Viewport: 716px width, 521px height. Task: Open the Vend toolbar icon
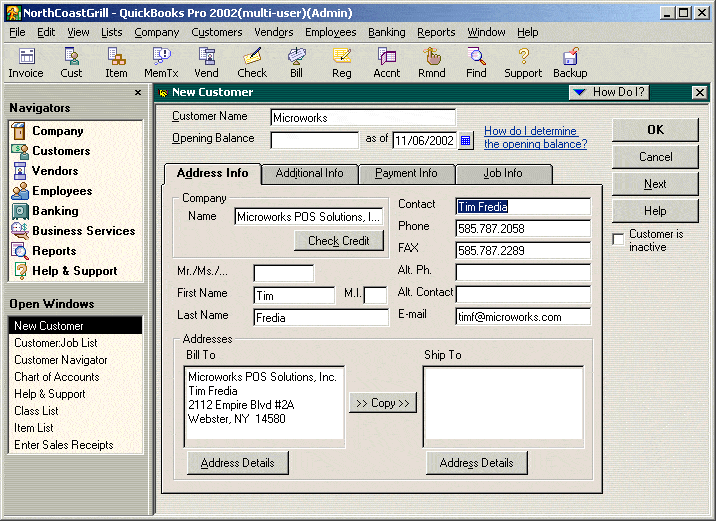206,63
